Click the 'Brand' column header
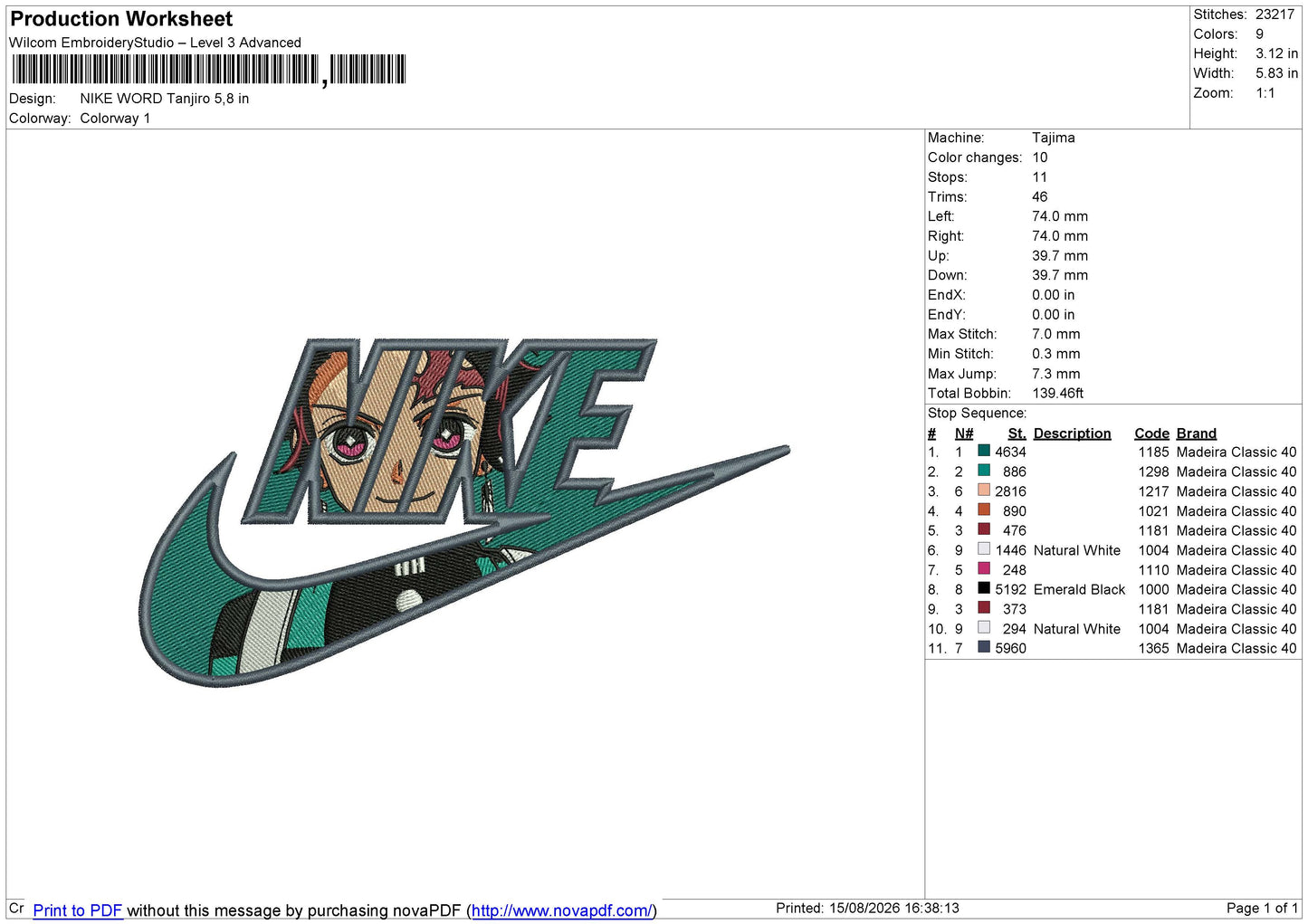Viewport: 1308px width, 924px height. click(1197, 433)
